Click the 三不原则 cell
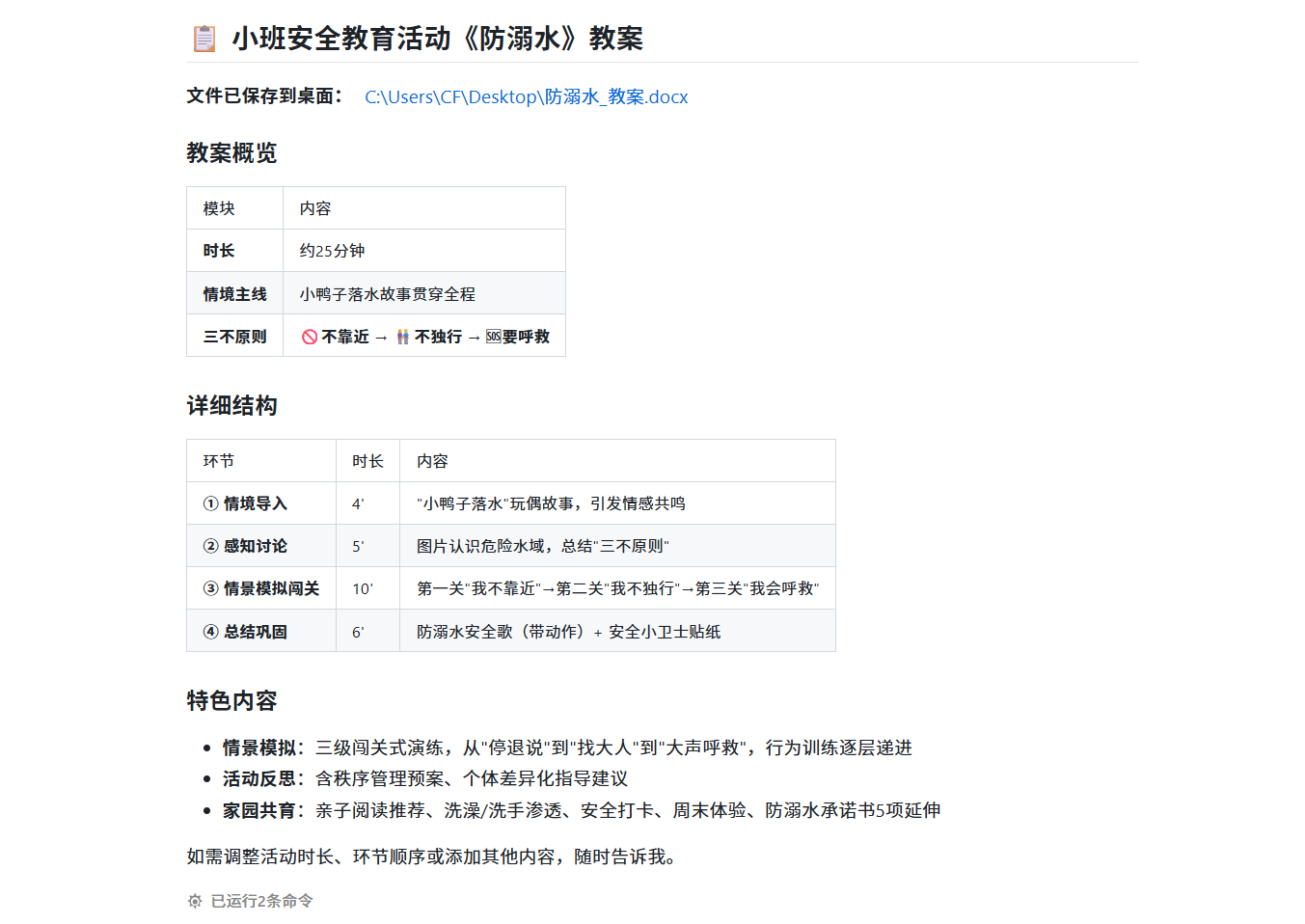Viewport: 1305px width, 924px height. coord(234,337)
